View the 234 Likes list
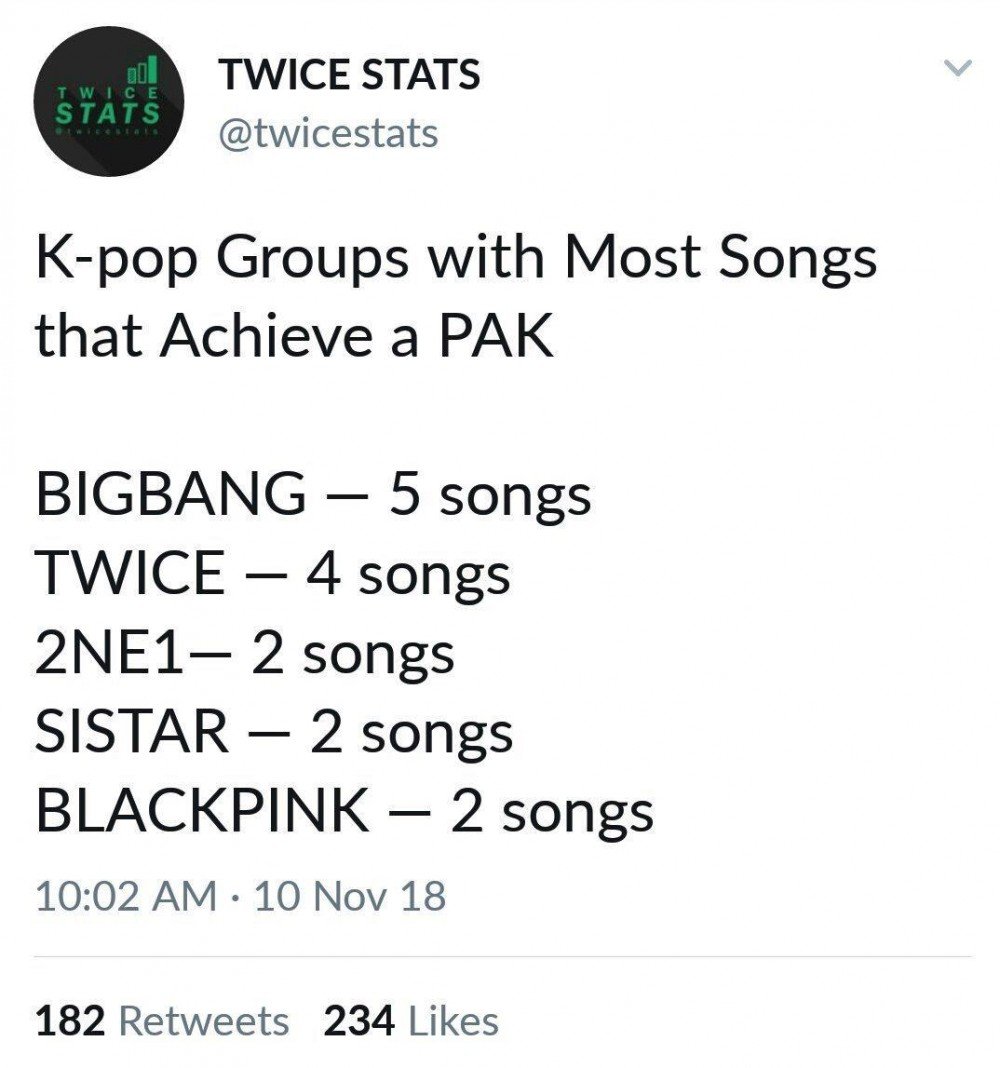Viewport: 1000px width, 1068px height. (x=411, y=1021)
